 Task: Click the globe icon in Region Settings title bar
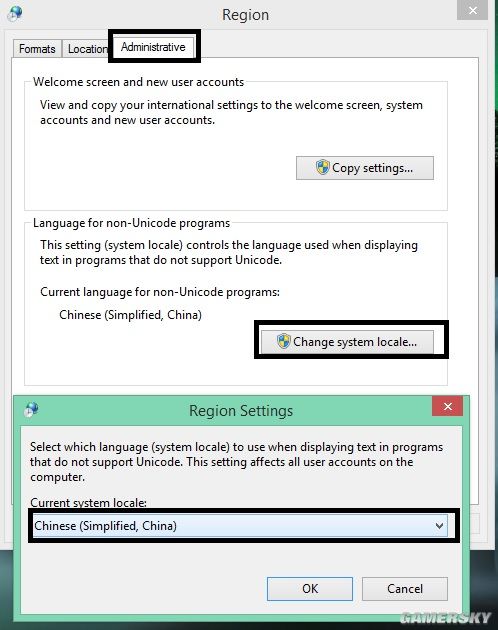[31, 409]
